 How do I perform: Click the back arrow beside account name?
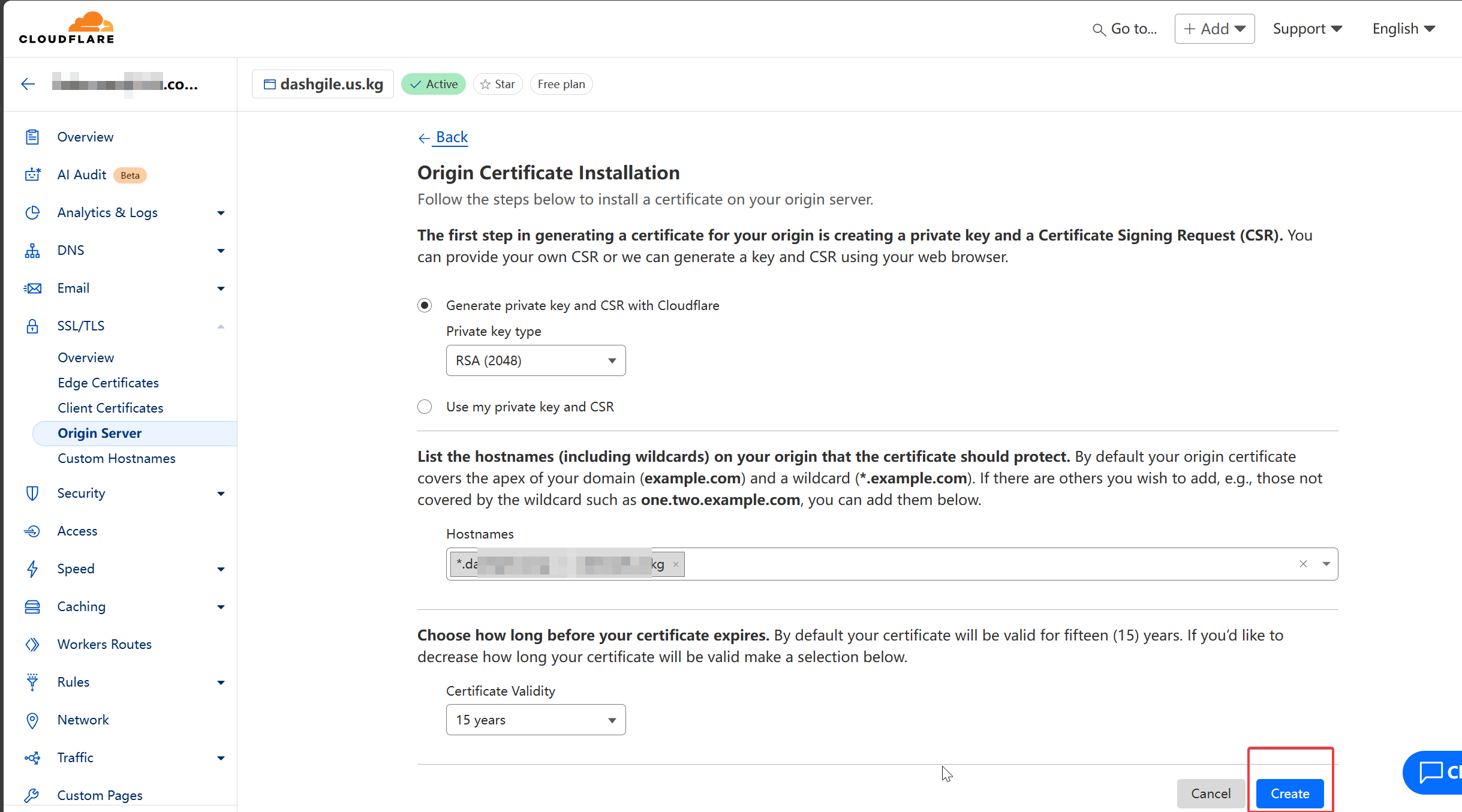[x=28, y=84]
